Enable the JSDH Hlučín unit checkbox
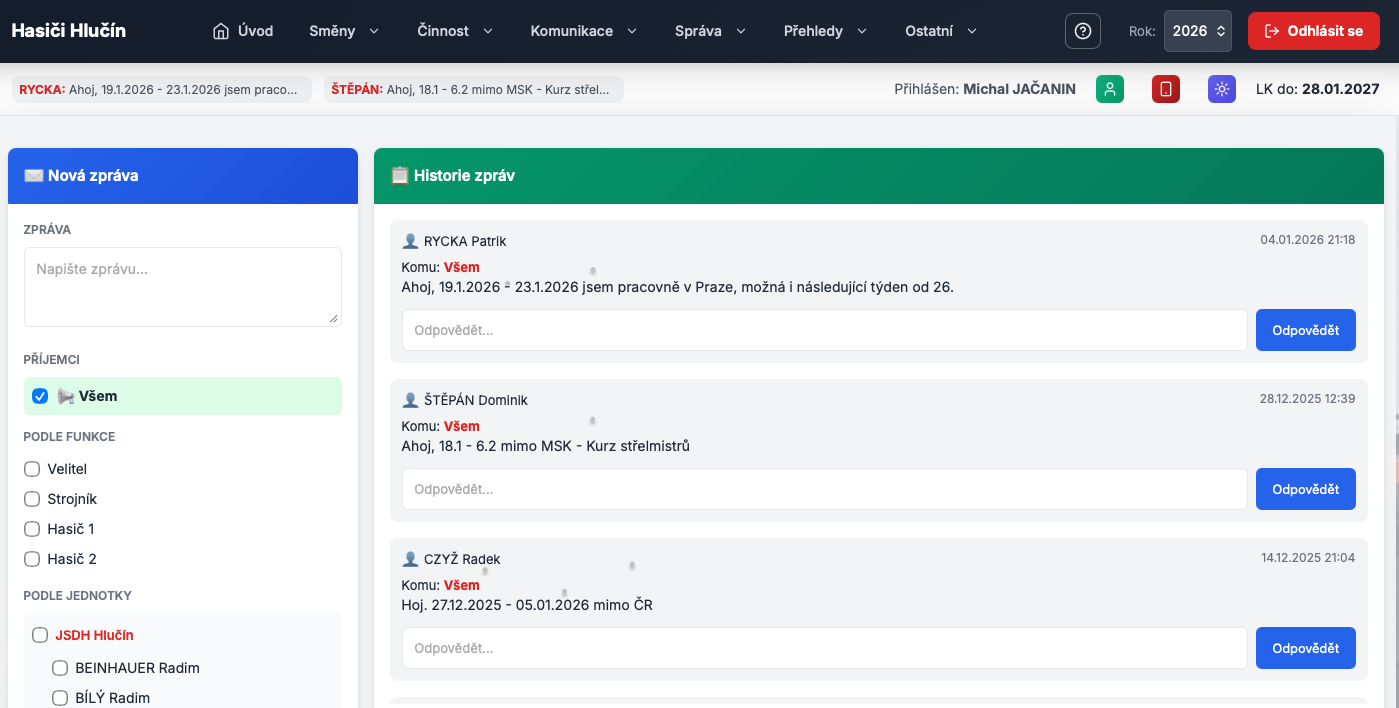 pos(40,635)
